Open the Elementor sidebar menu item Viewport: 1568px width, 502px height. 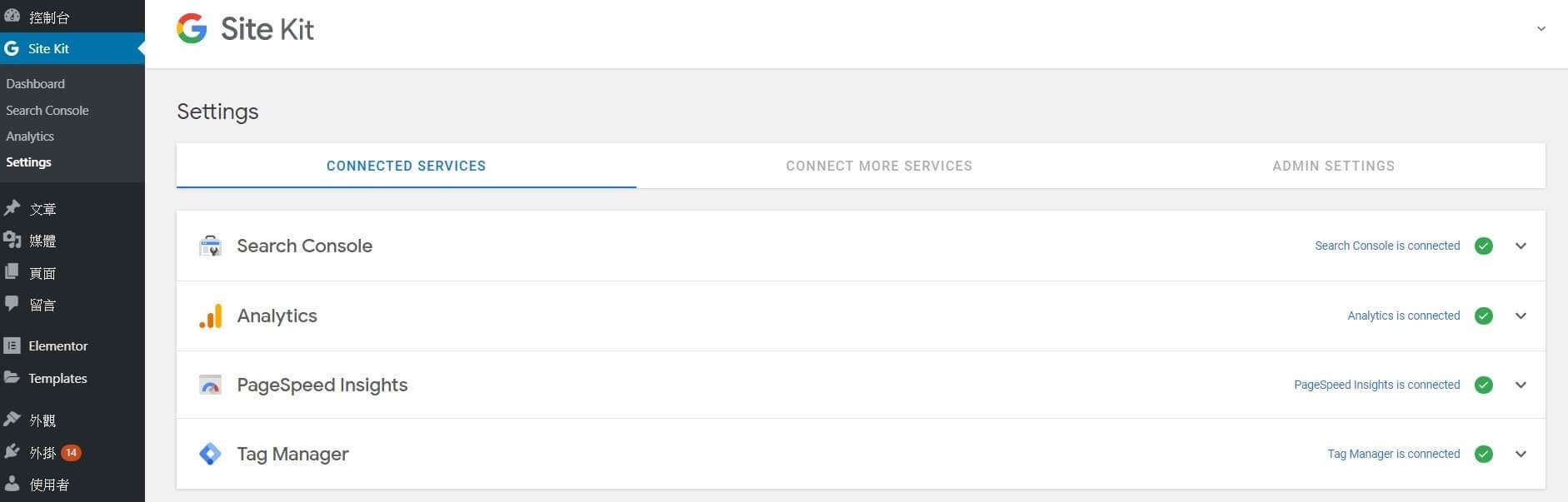click(x=57, y=345)
